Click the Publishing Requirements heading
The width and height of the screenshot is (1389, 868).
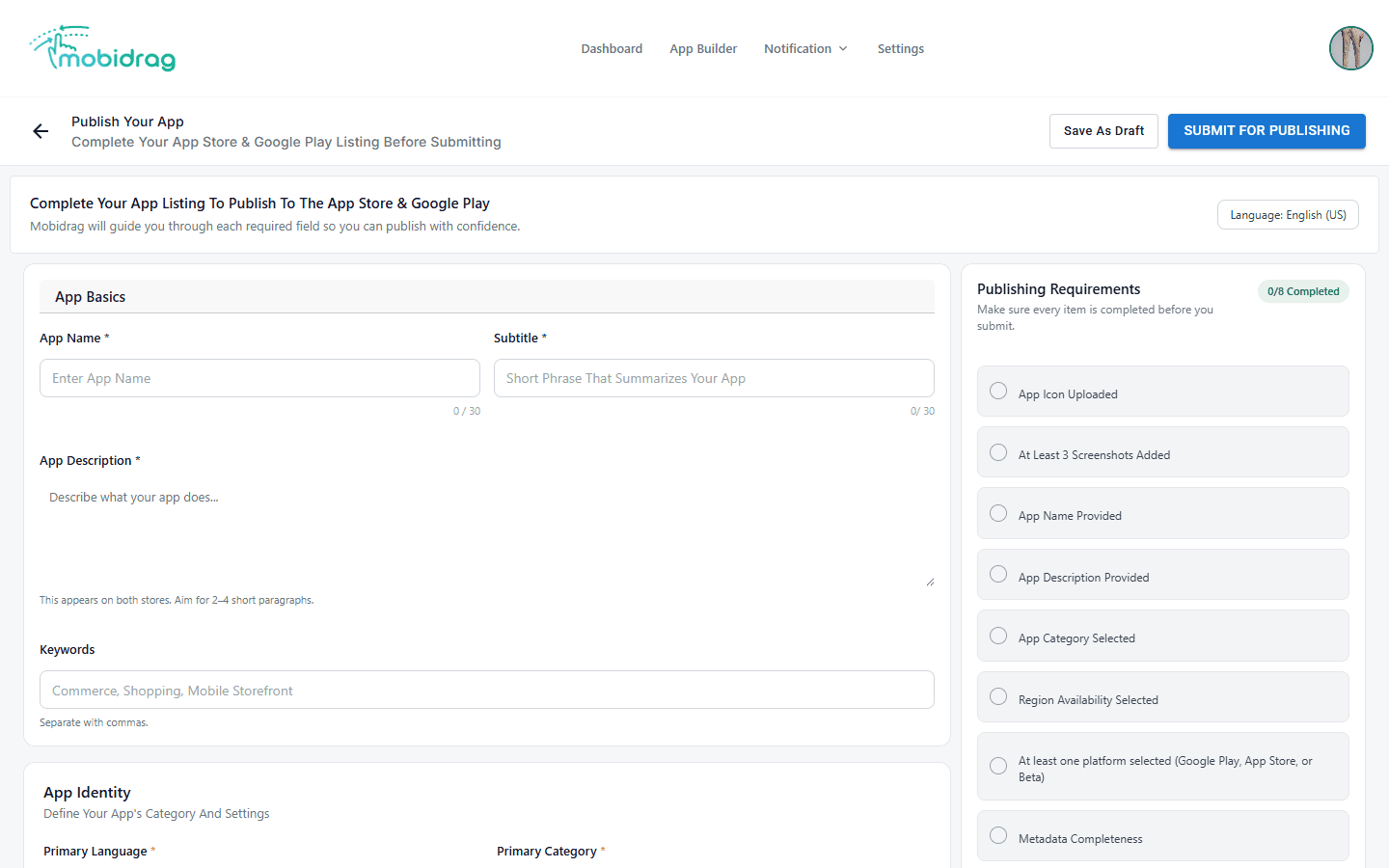tap(1058, 288)
